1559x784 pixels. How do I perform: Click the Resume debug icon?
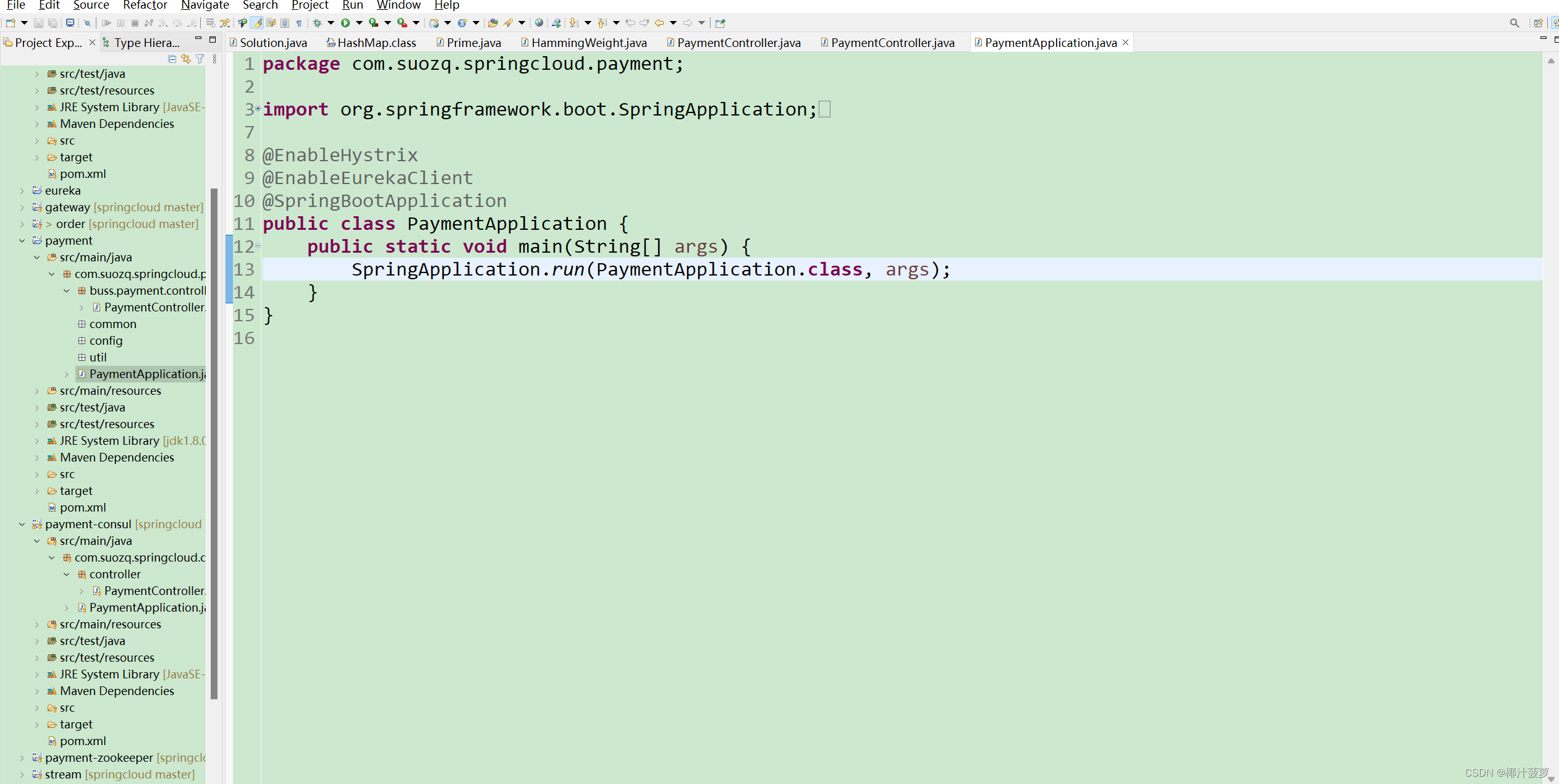tap(106, 23)
